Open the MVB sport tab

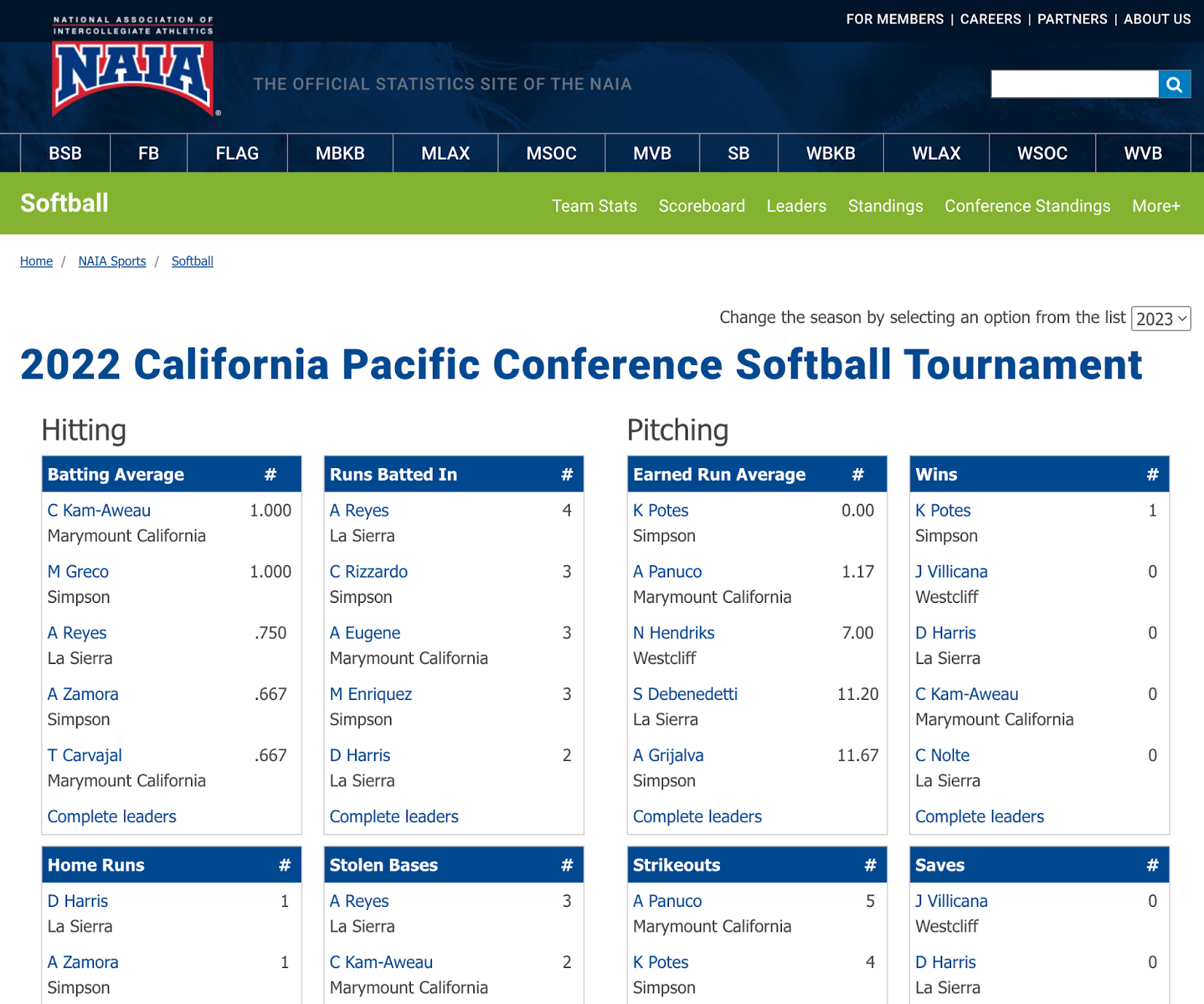[652, 154]
